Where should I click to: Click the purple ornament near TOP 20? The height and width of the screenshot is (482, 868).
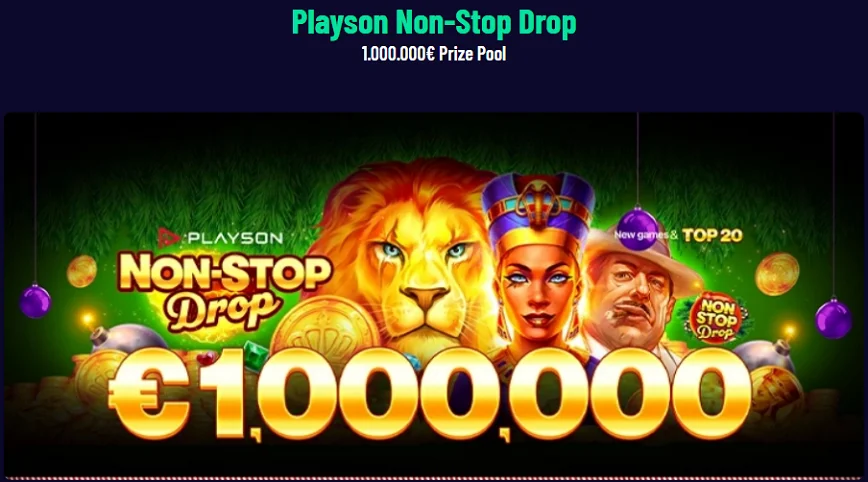638,228
